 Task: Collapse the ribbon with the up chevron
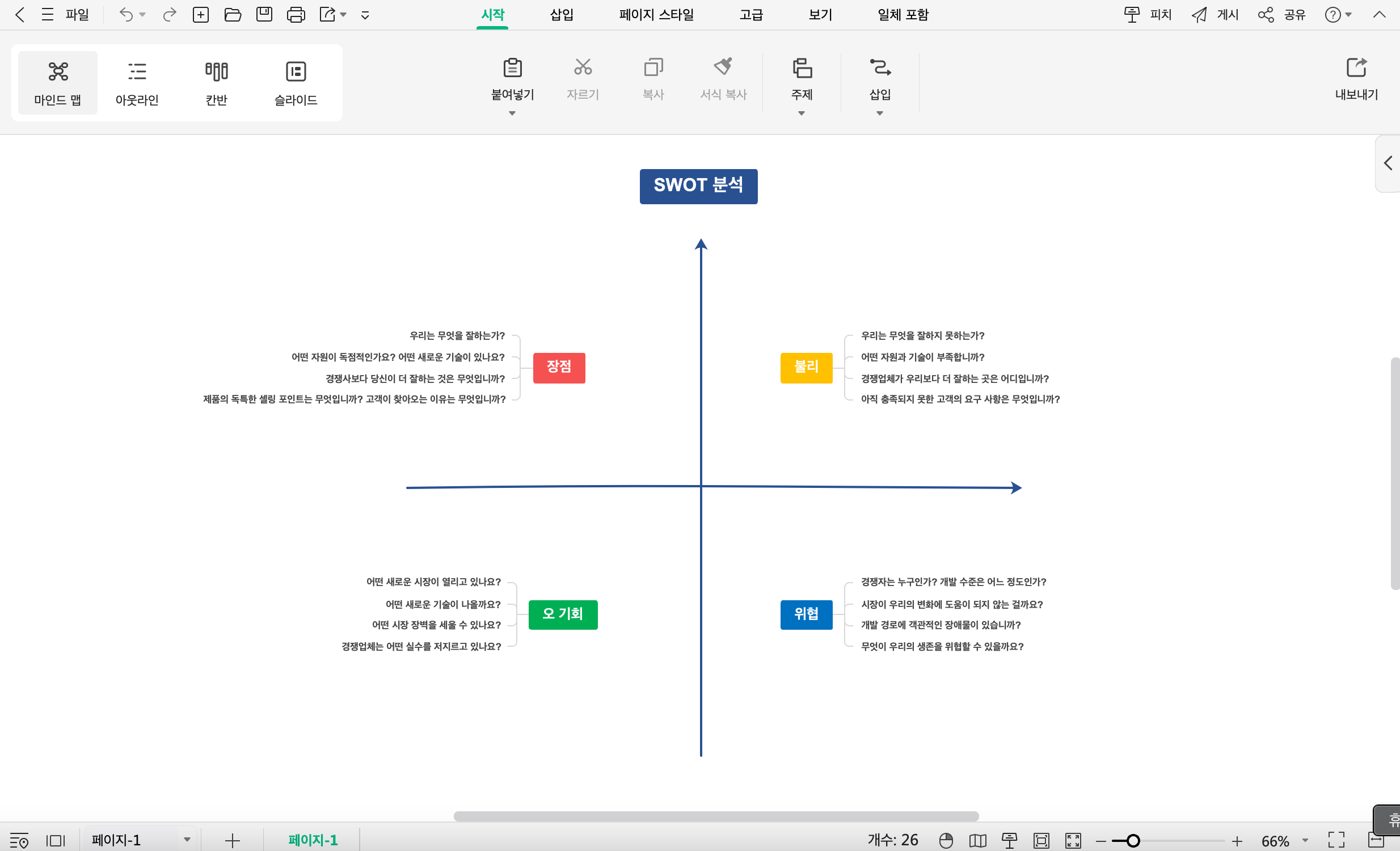pos(1379,15)
